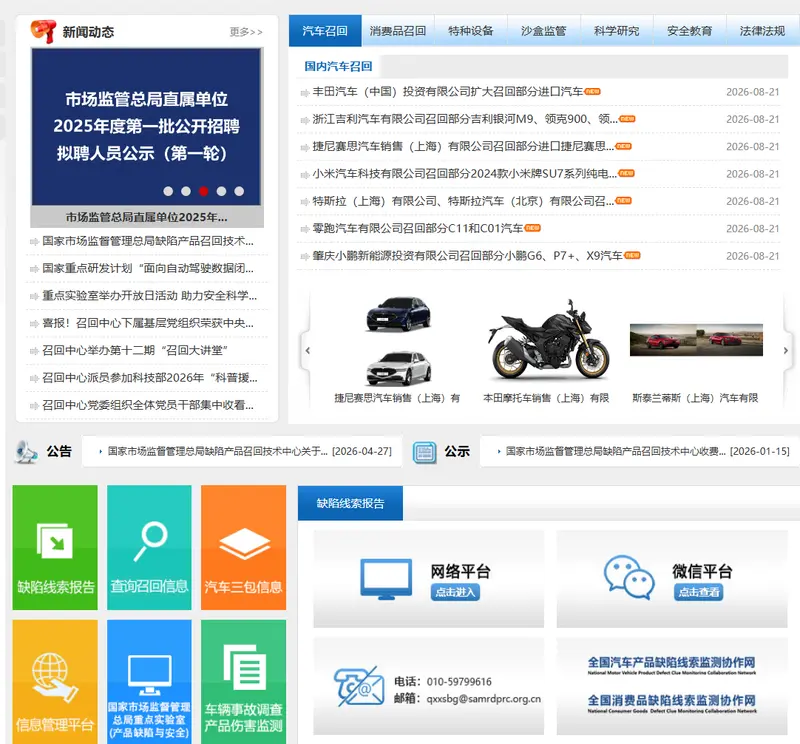Select the red active carousel dot
Screen dimensions: 800x744
point(204,191)
